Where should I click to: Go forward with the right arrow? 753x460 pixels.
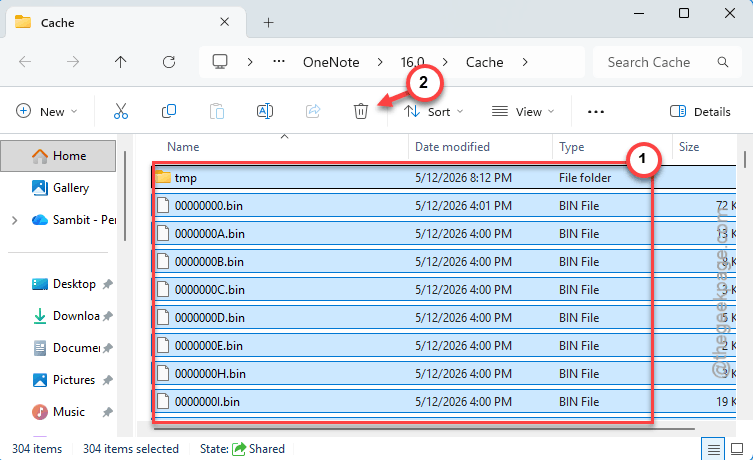click(73, 62)
